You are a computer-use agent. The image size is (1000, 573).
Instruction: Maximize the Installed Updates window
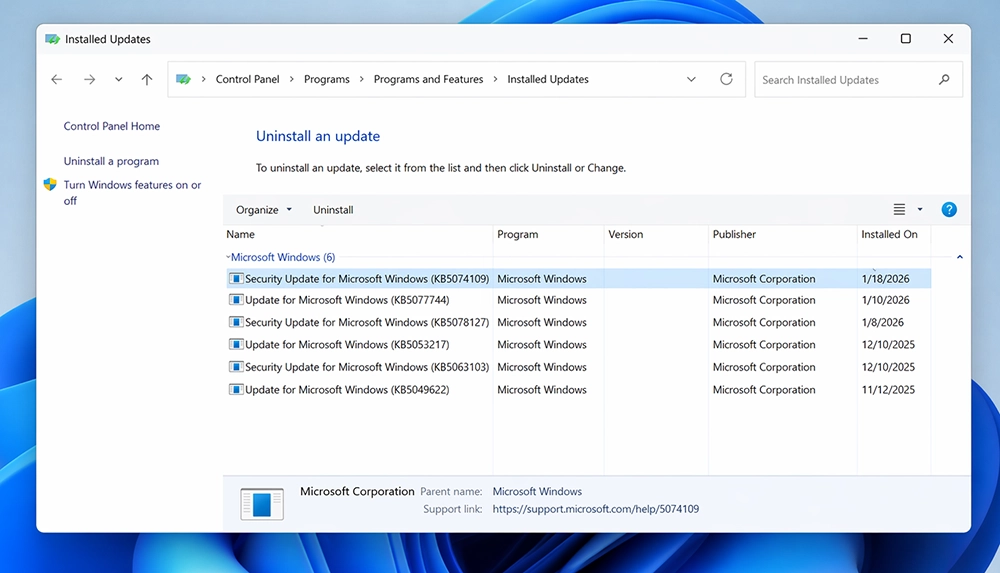906,39
